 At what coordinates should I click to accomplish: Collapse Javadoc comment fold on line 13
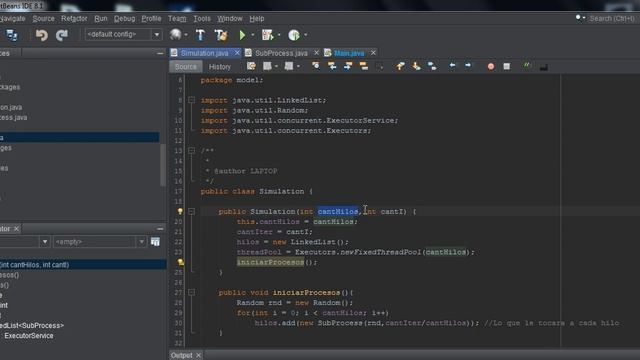point(191,151)
